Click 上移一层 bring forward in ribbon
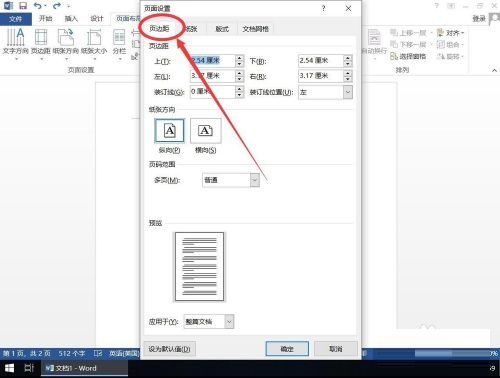The height and width of the screenshot is (378, 500). tap(408, 33)
